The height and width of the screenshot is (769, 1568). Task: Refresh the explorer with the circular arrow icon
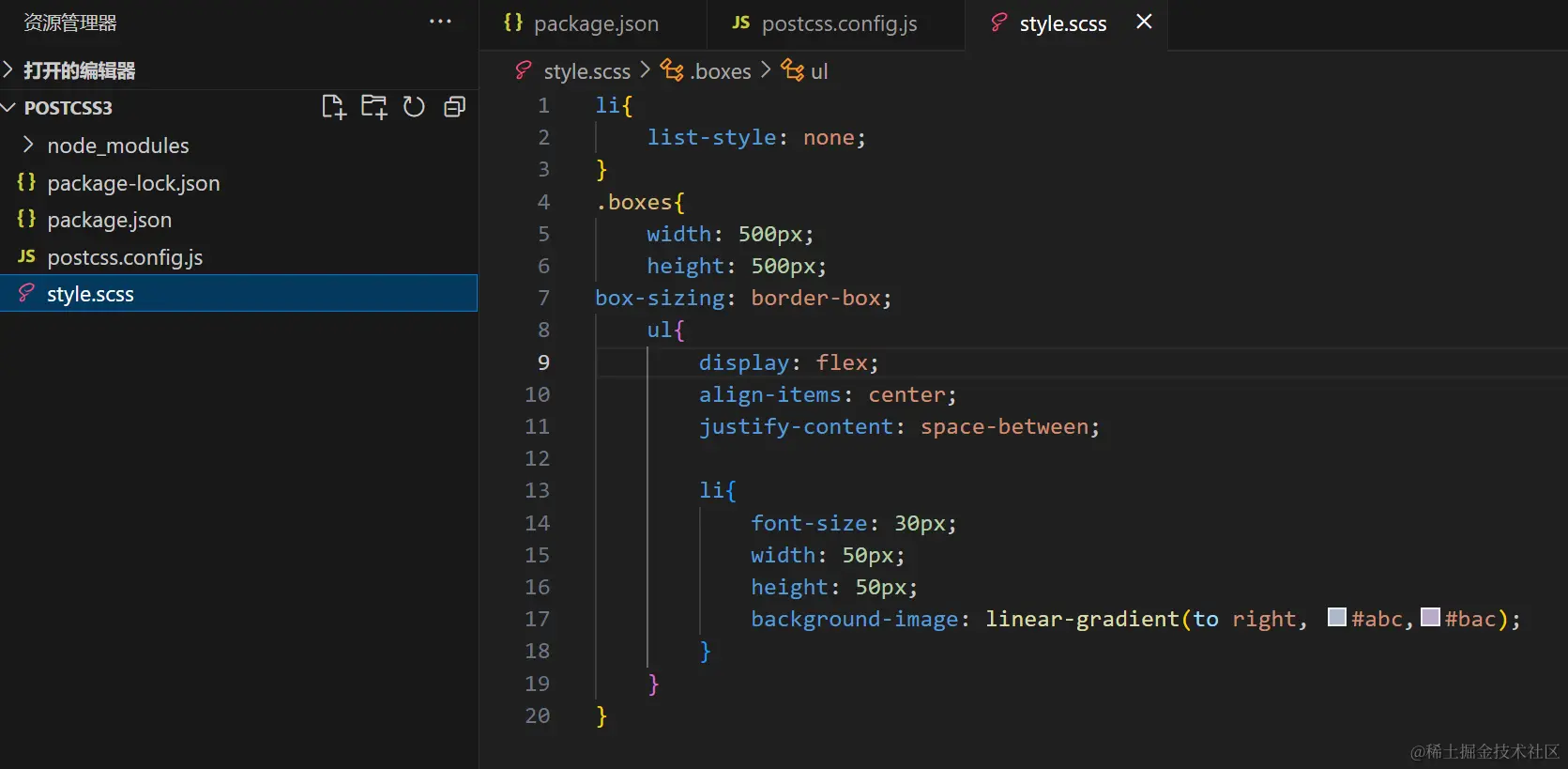click(414, 107)
